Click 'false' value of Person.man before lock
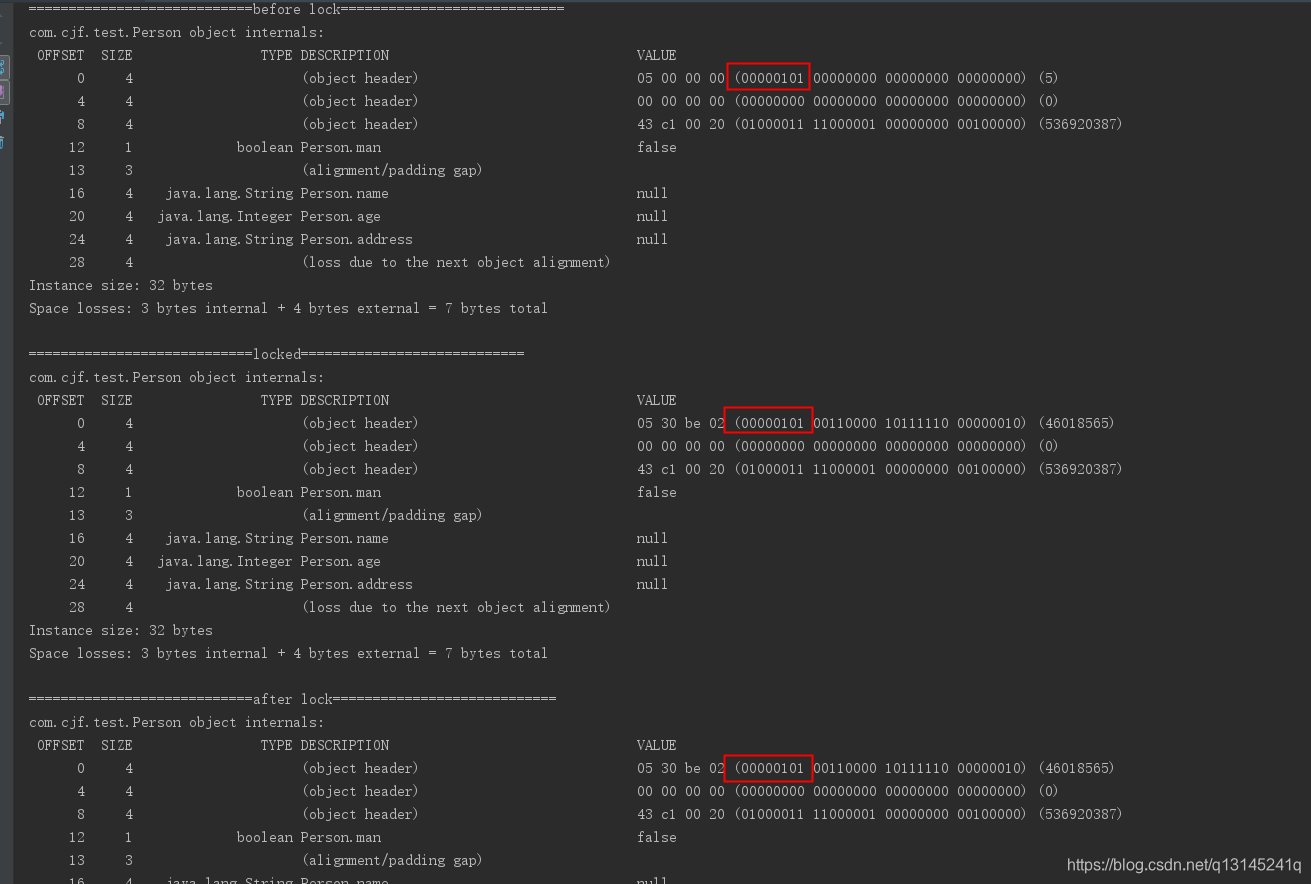Image resolution: width=1311 pixels, height=884 pixels. (x=656, y=147)
